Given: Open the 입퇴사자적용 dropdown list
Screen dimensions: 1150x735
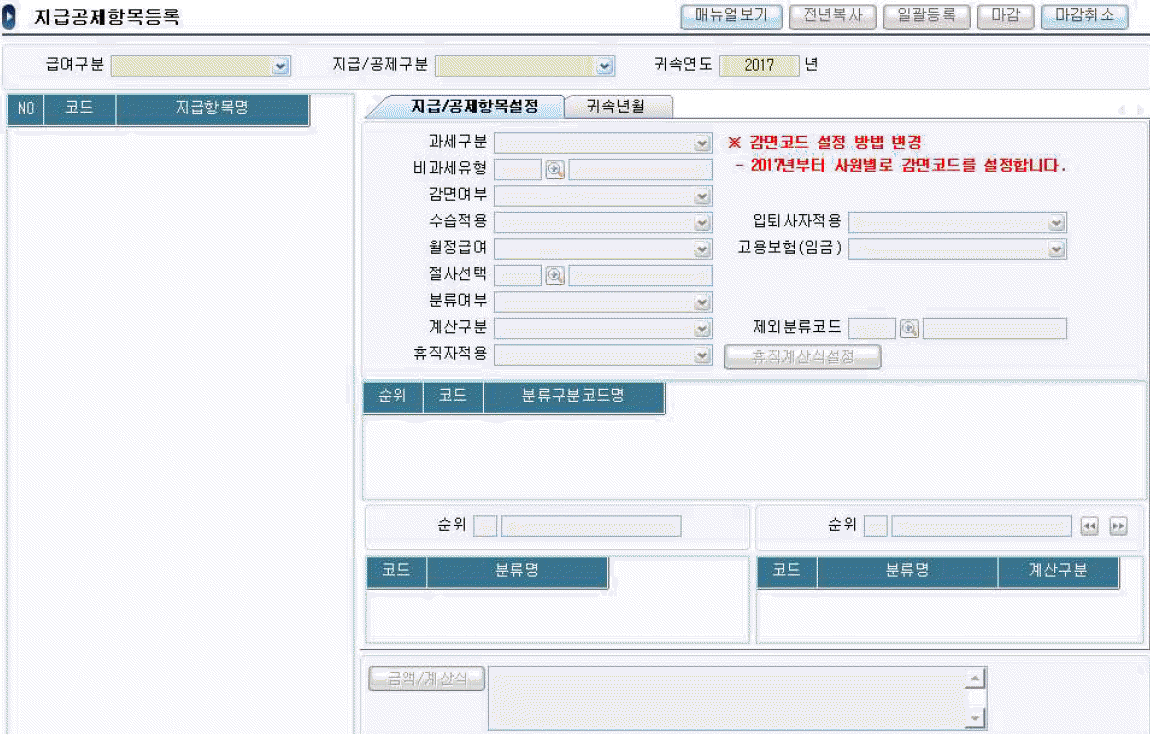Looking at the screenshot, I should [x=1056, y=223].
